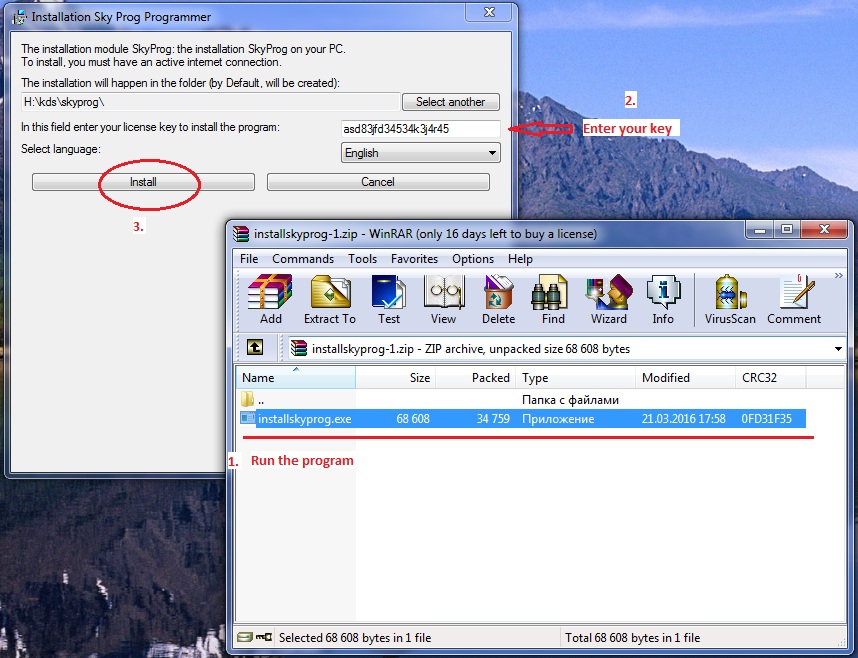Click the toolbar overflow chevron in WinRAR
Screen dimensions: 858x658
839,275
